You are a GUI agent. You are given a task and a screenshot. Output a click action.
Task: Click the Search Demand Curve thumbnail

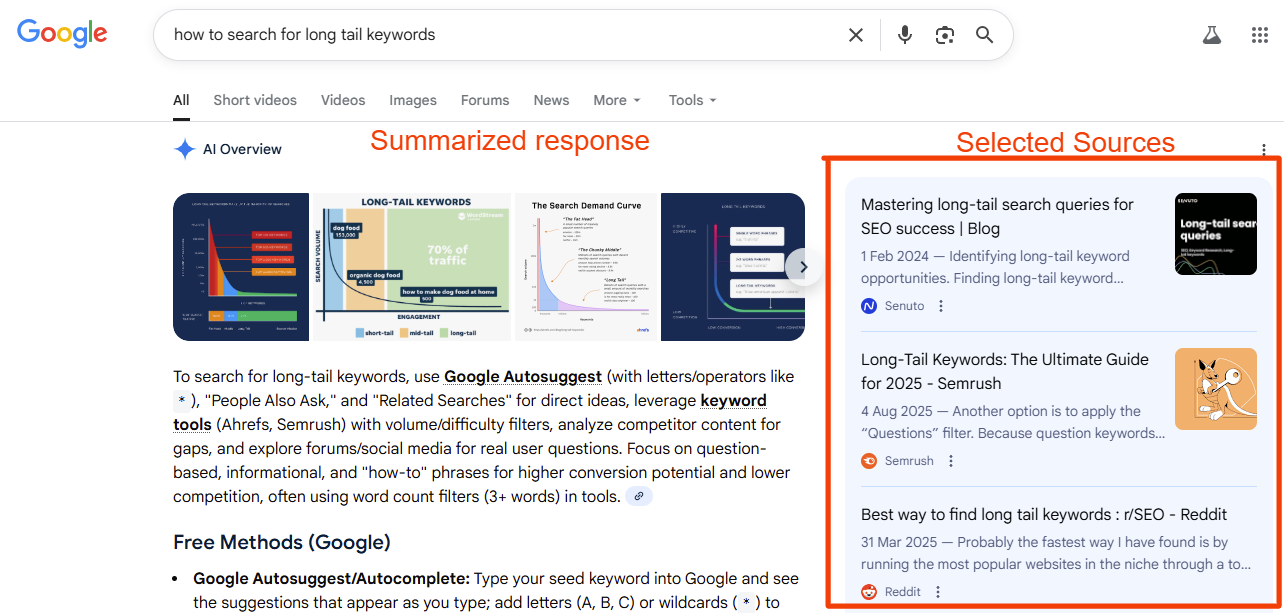pyautogui.click(x=586, y=266)
